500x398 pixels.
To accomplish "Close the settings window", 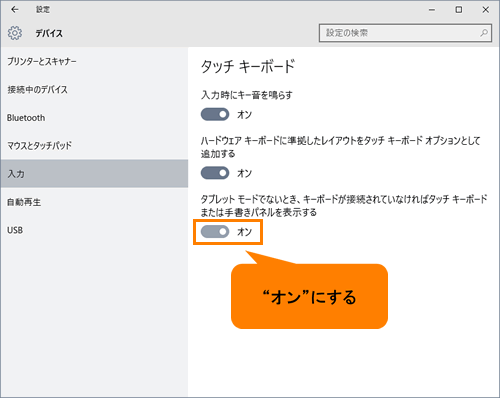I will tap(486, 10).
